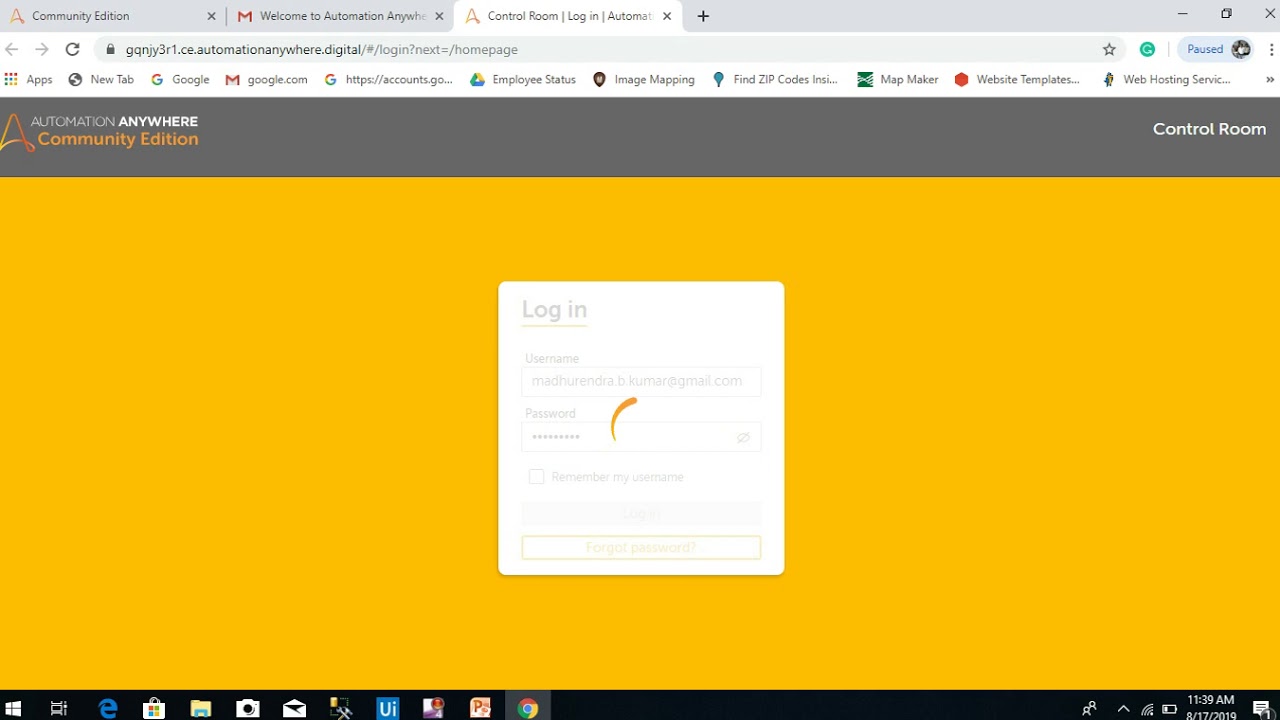View site security lock info

111,49
